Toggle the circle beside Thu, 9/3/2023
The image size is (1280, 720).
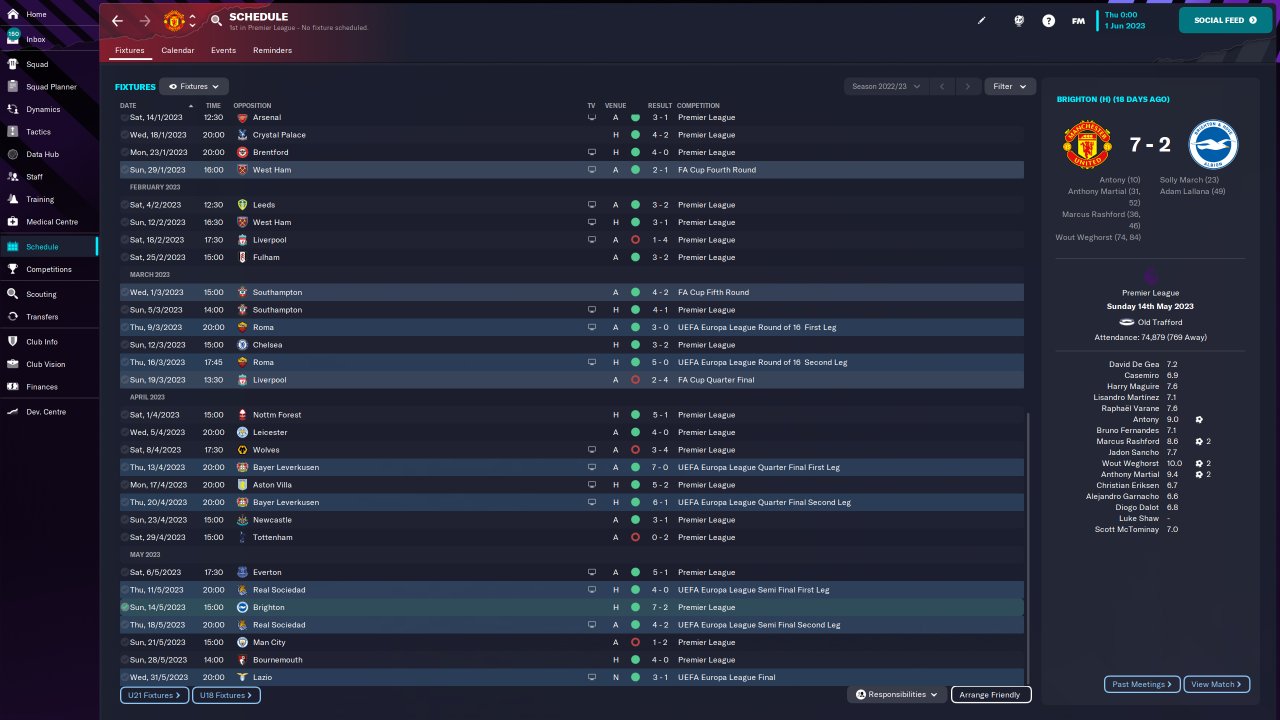(x=125, y=328)
